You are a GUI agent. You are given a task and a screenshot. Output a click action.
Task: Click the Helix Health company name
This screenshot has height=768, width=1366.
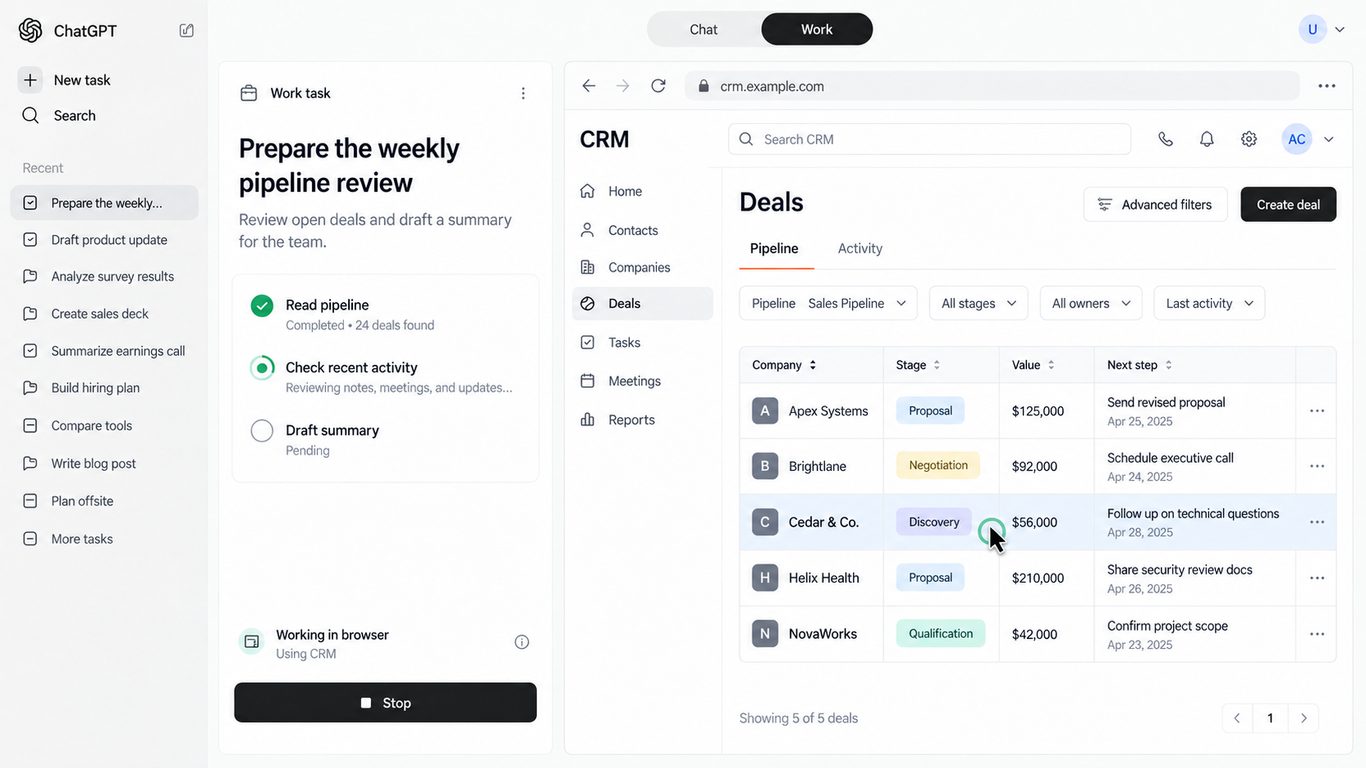824,578
